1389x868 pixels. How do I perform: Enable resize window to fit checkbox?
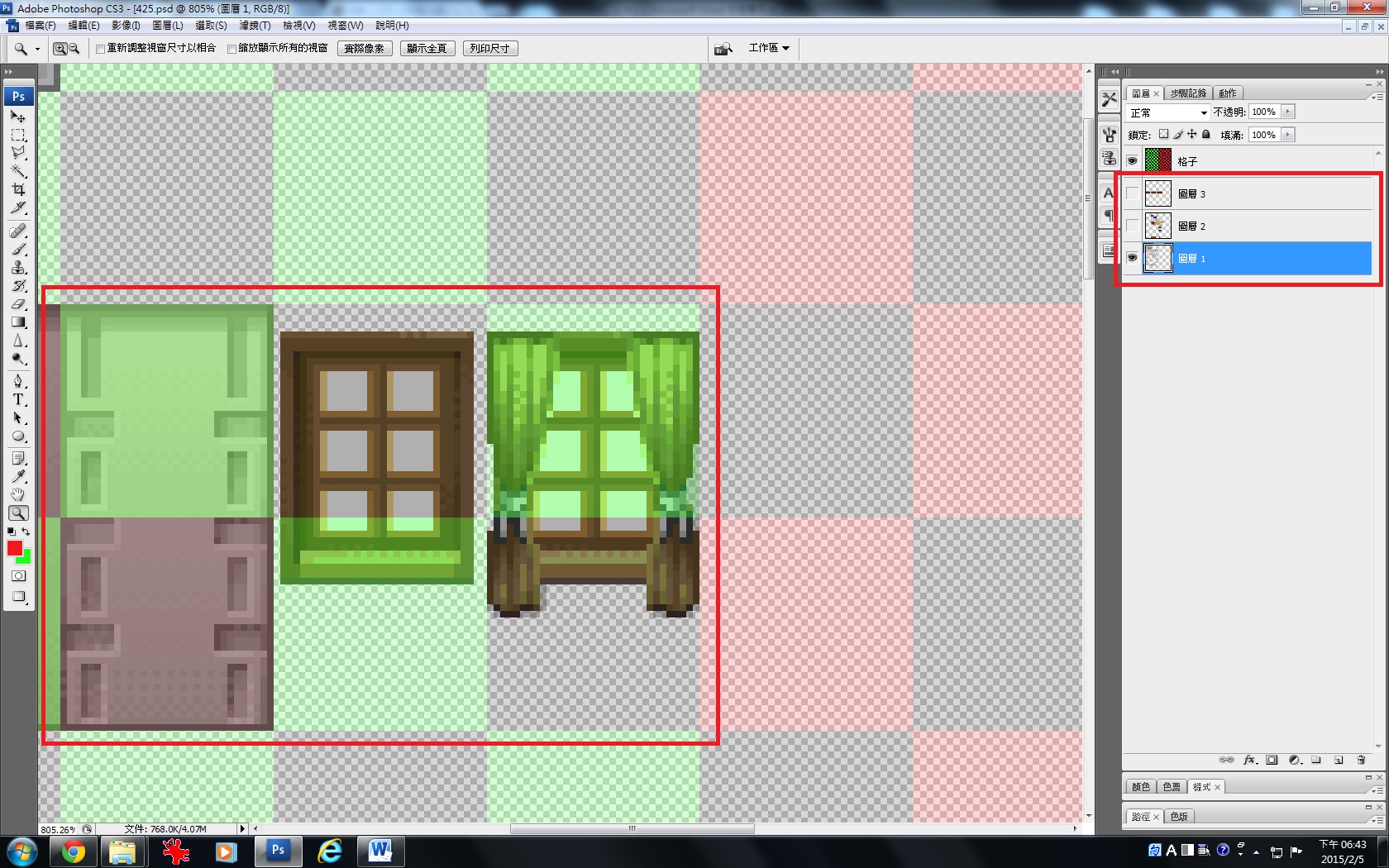(100, 49)
